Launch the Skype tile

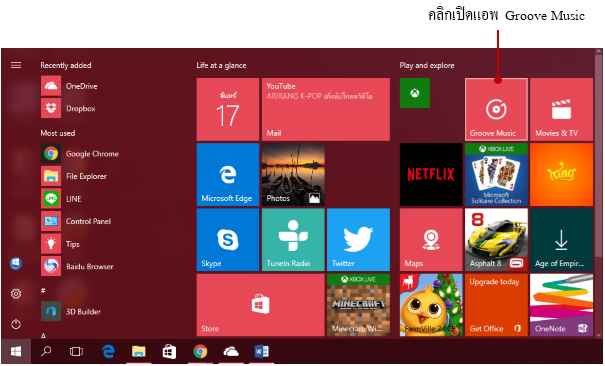point(228,240)
